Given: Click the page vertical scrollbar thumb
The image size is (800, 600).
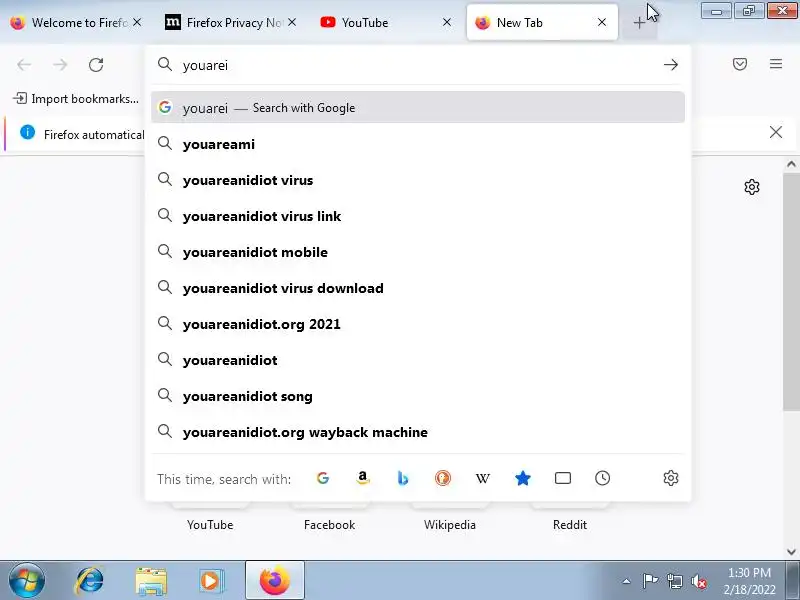Looking at the screenshot, I should pos(791,291).
